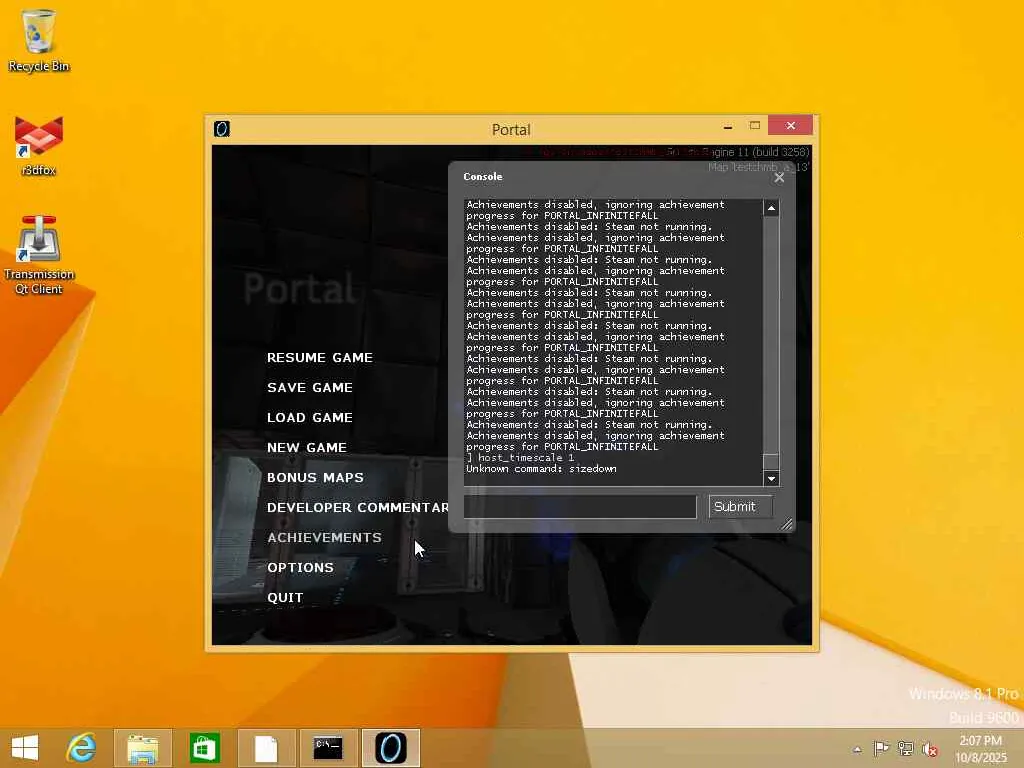Launch Internet Explorer from the taskbar
1024x768 pixels.
82,748
